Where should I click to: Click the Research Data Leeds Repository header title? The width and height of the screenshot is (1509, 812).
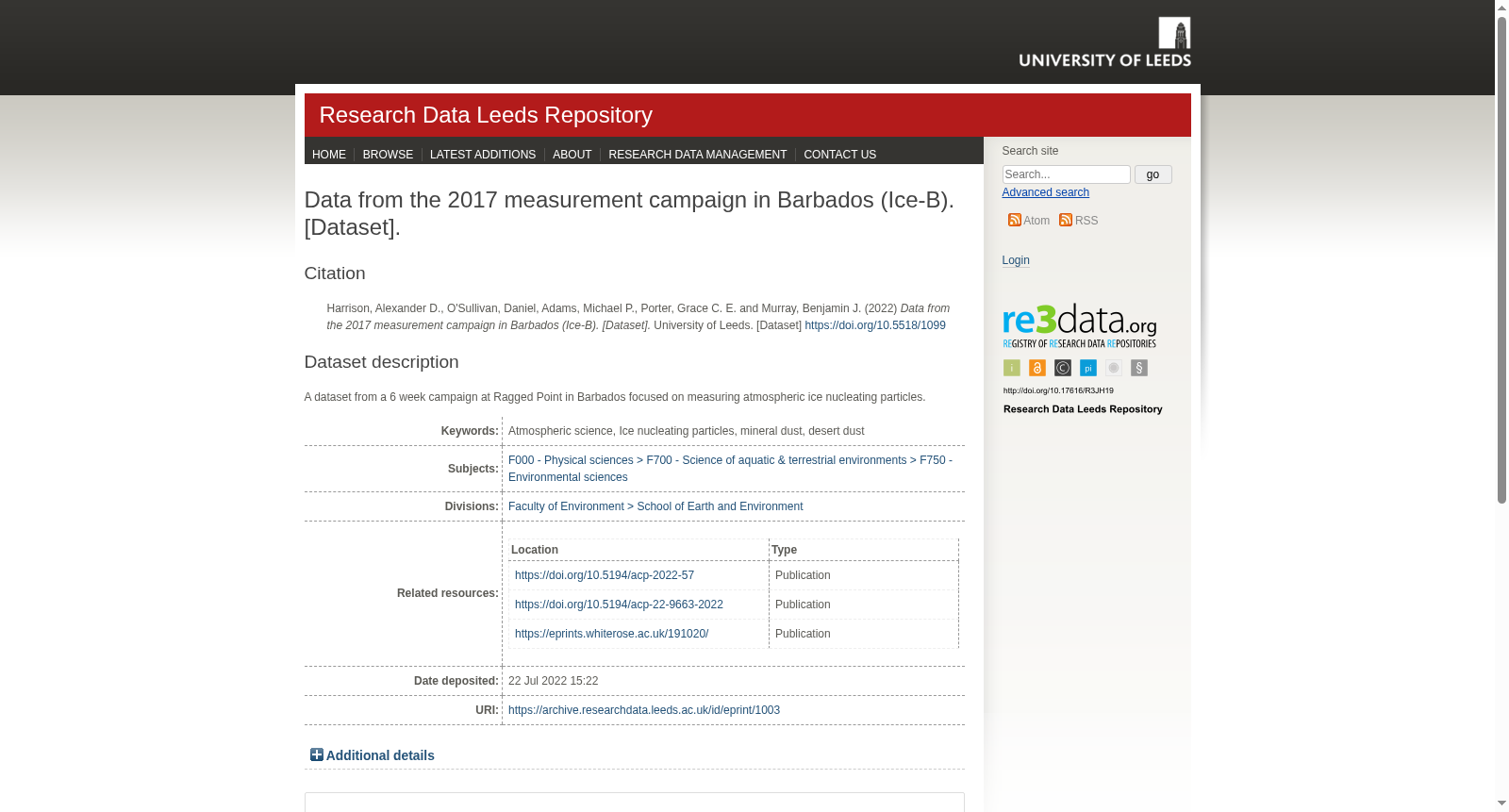(x=486, y=115)
